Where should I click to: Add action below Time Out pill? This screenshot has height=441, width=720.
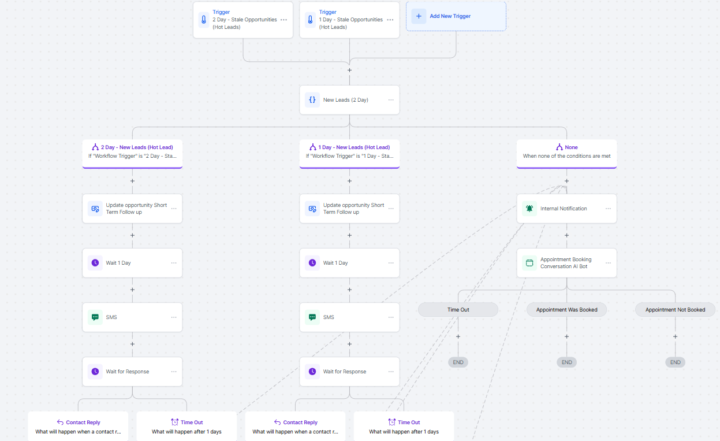[x=458, y=337]
